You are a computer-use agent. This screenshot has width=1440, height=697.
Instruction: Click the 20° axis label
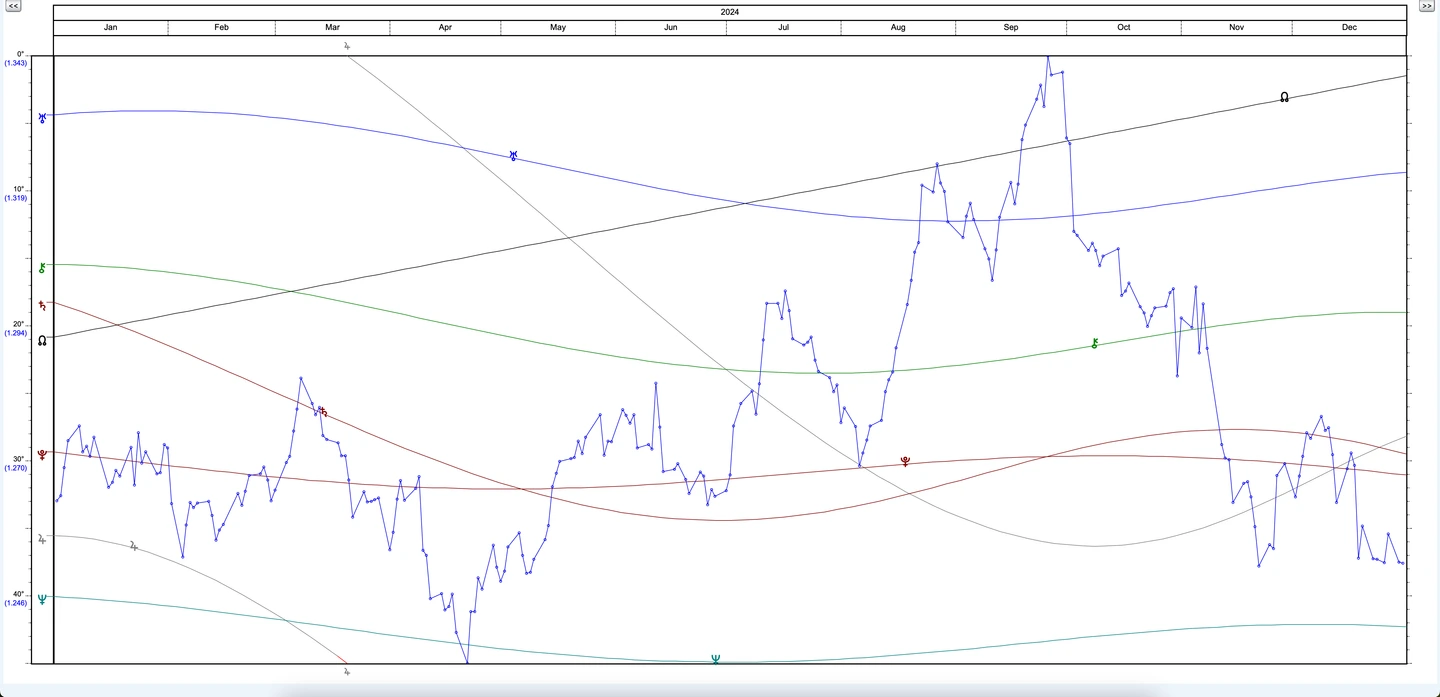pyautogui.click(x=18, y=325)
